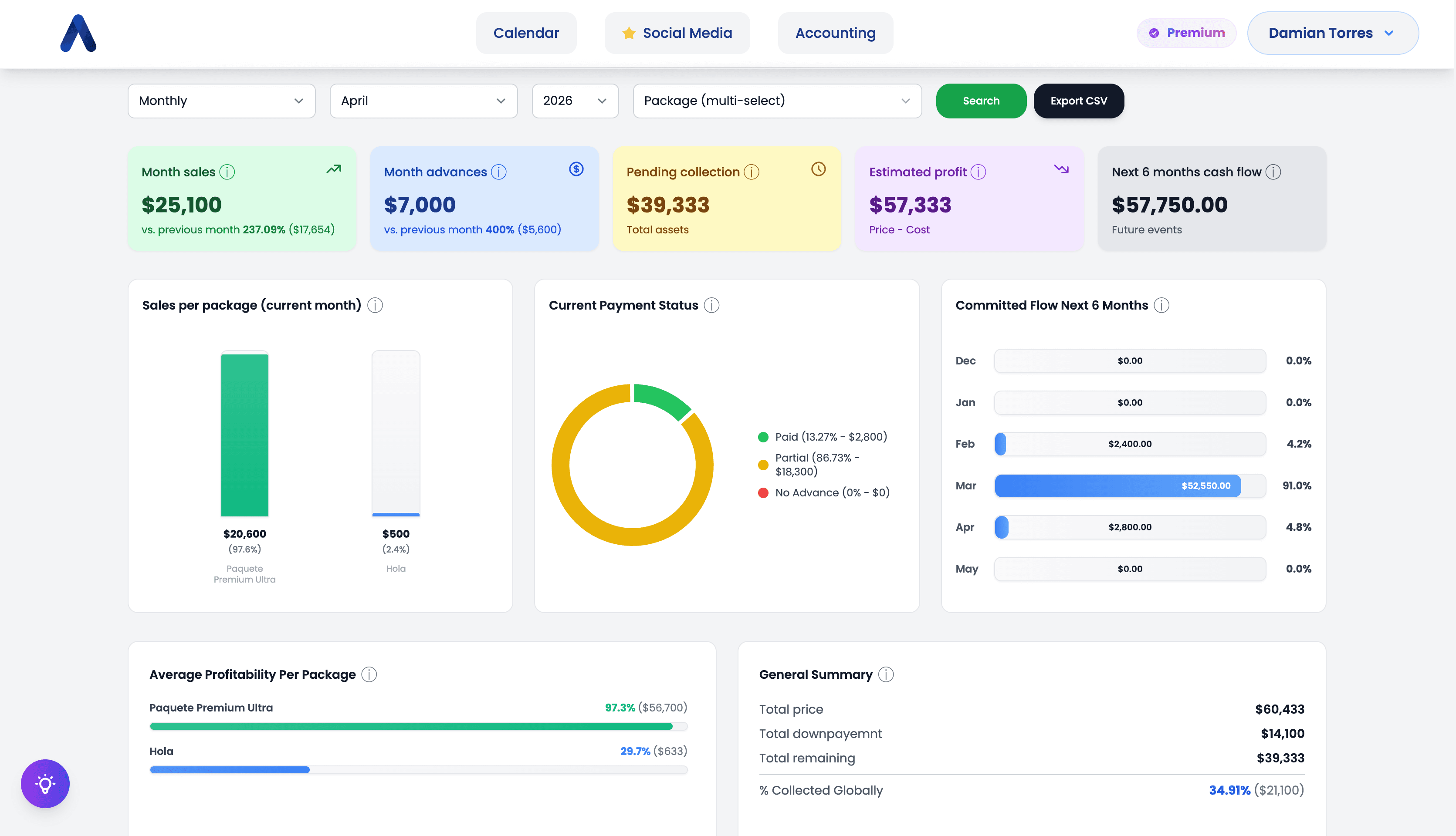Viewport: 1456px width, 836px height.
Task: Click info icon by Average Profitability heading
Action: 369,674
